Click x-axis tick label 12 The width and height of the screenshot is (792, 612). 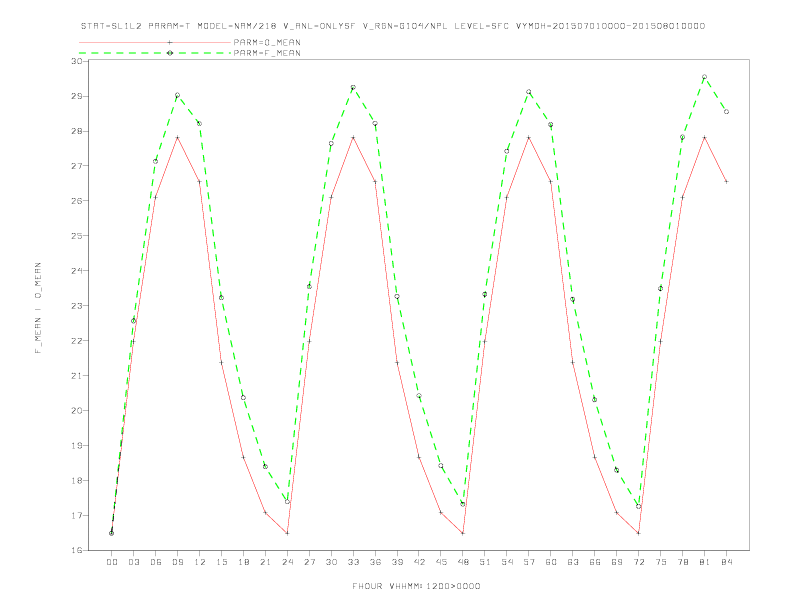200,562
